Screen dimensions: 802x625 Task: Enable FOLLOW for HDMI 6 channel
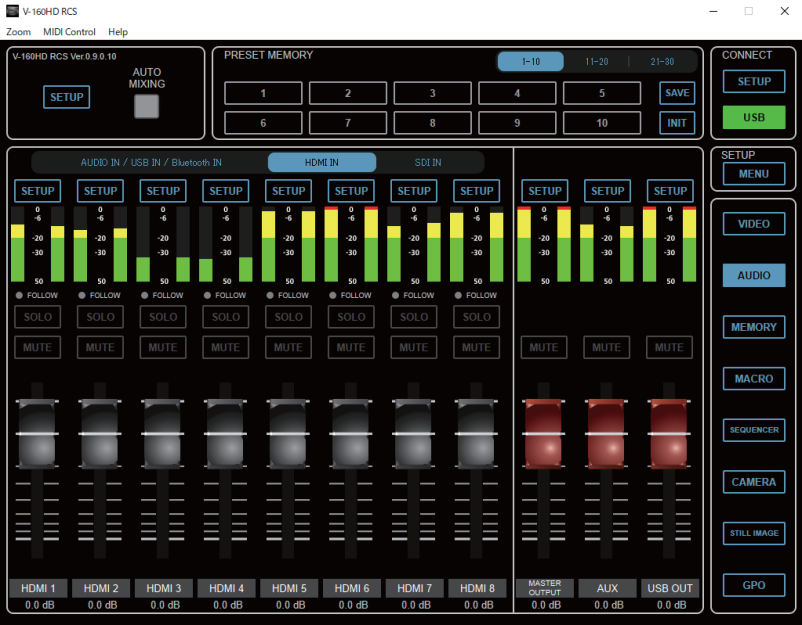350,295
